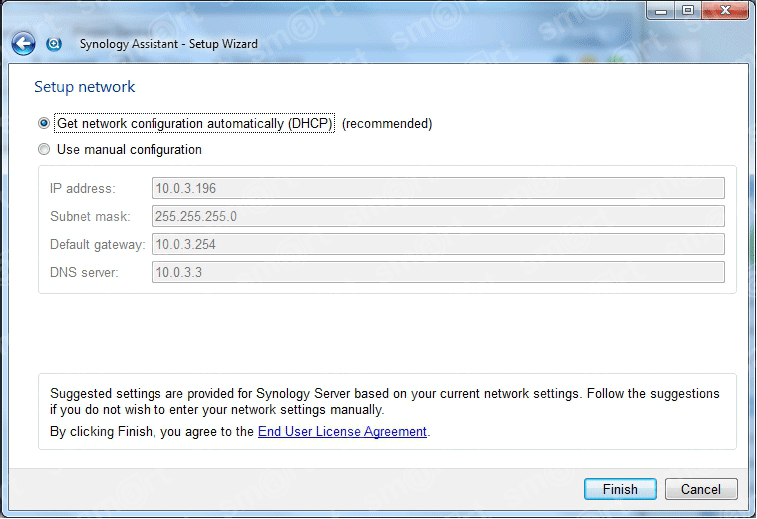Click the DNS server: label
This screenshot has height=519, width=757.
click(84, 272)
